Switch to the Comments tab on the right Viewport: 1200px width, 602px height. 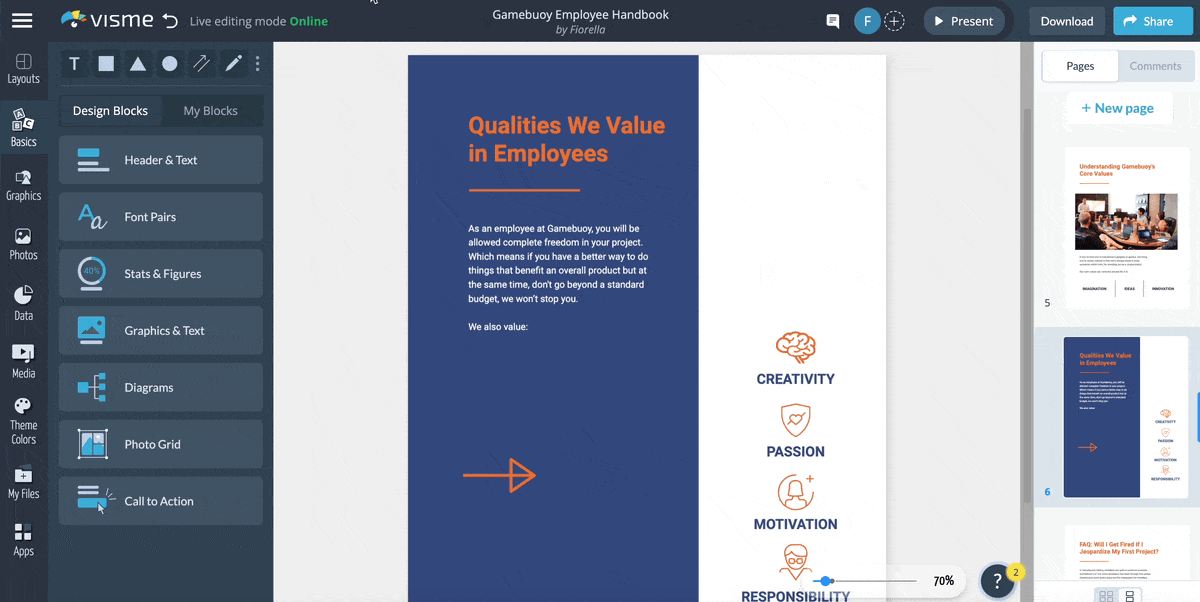coord(1155,66)
